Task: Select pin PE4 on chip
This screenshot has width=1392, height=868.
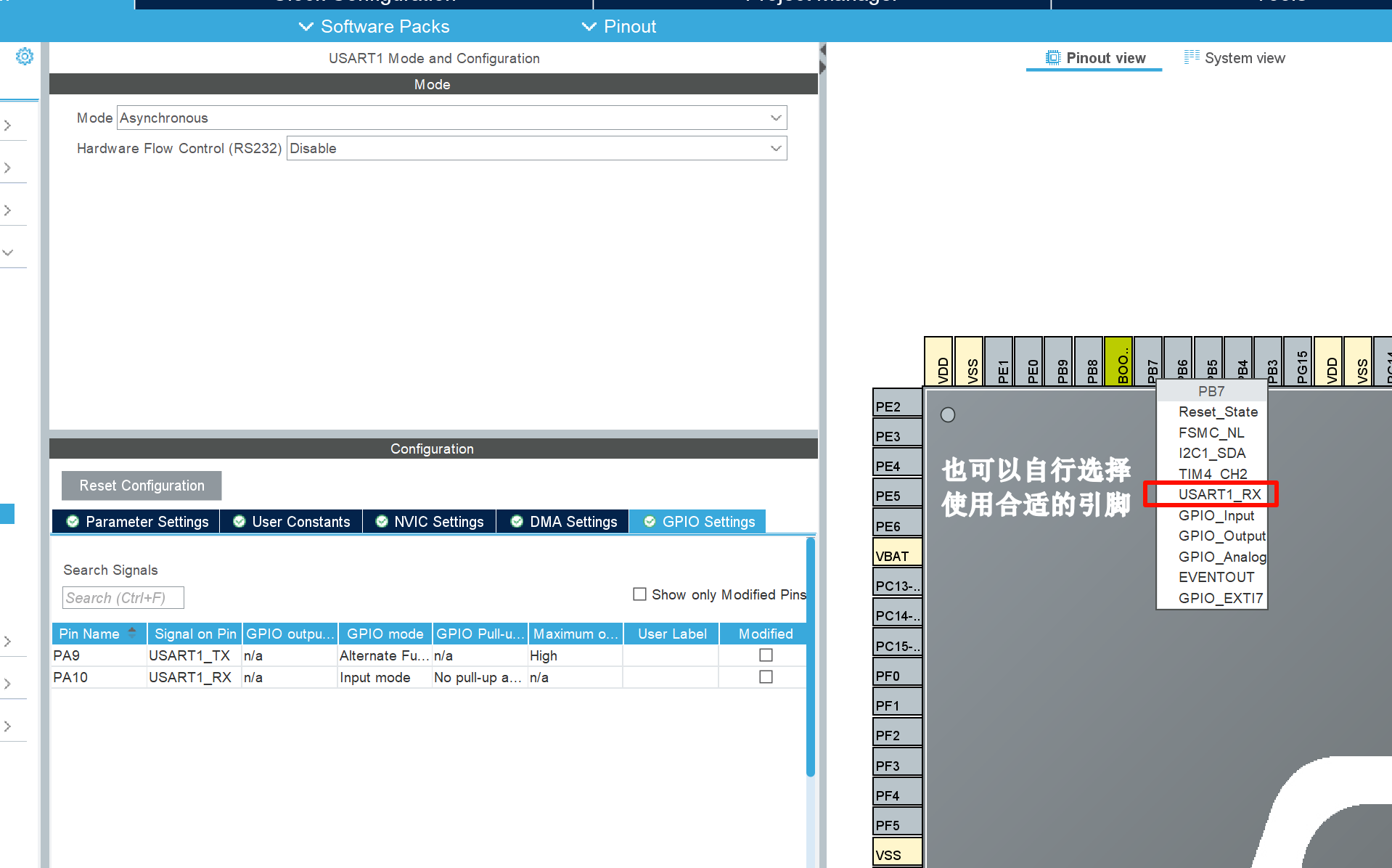Action: [x=897, y=462]
